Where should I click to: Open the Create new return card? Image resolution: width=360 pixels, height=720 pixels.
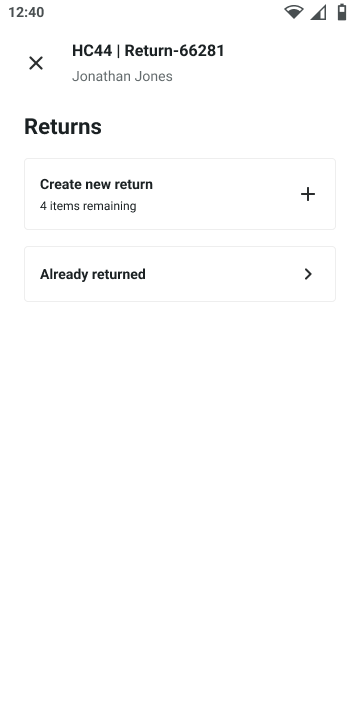pos(180,194)
